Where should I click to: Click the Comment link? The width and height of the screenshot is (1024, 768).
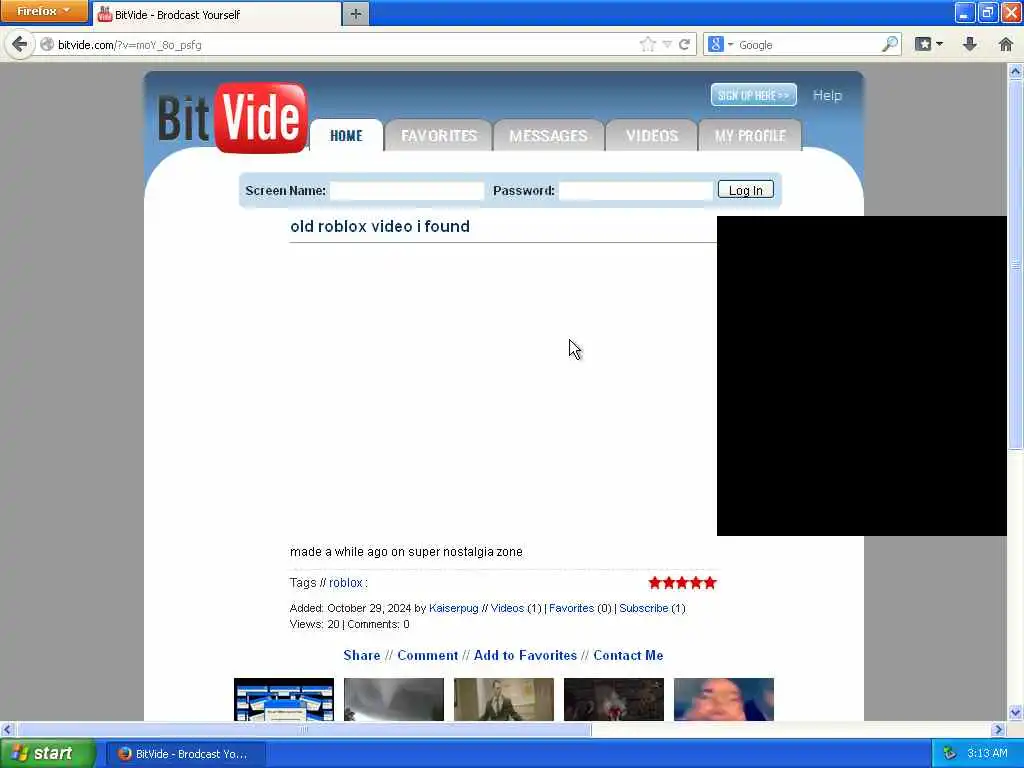428,655
